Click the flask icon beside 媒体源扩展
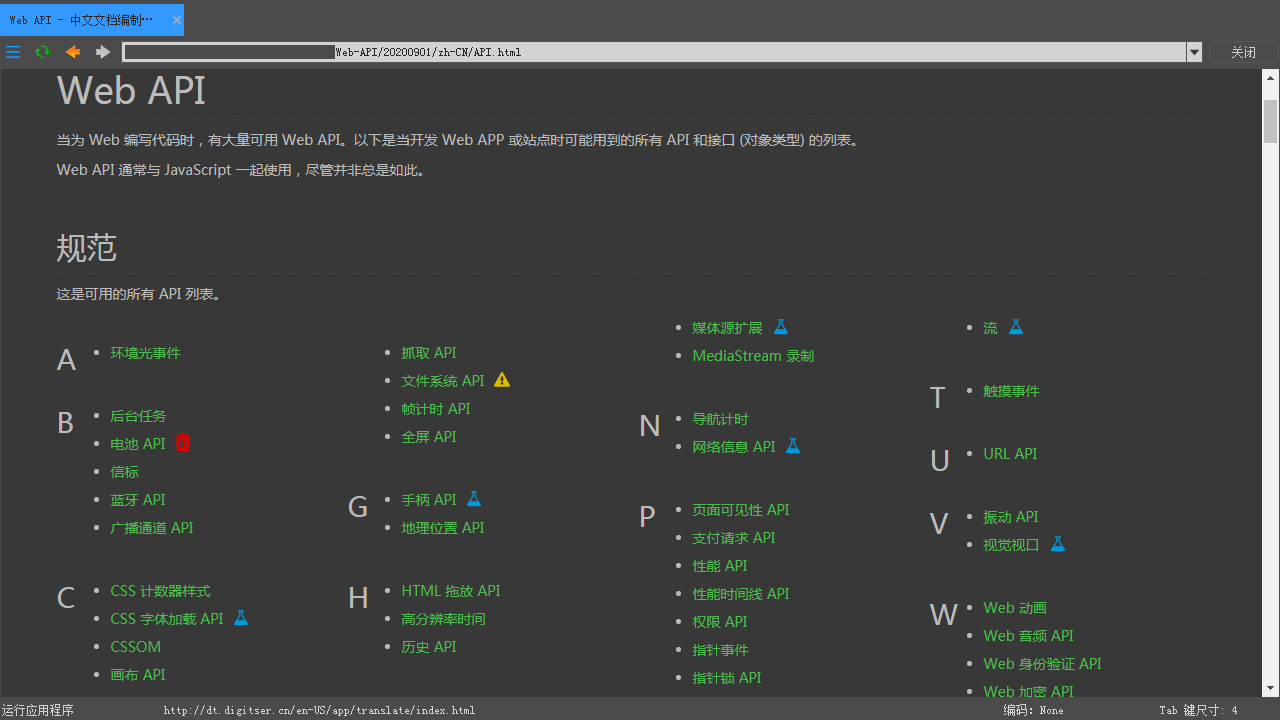1280x720 pixels. pos(781,327)
